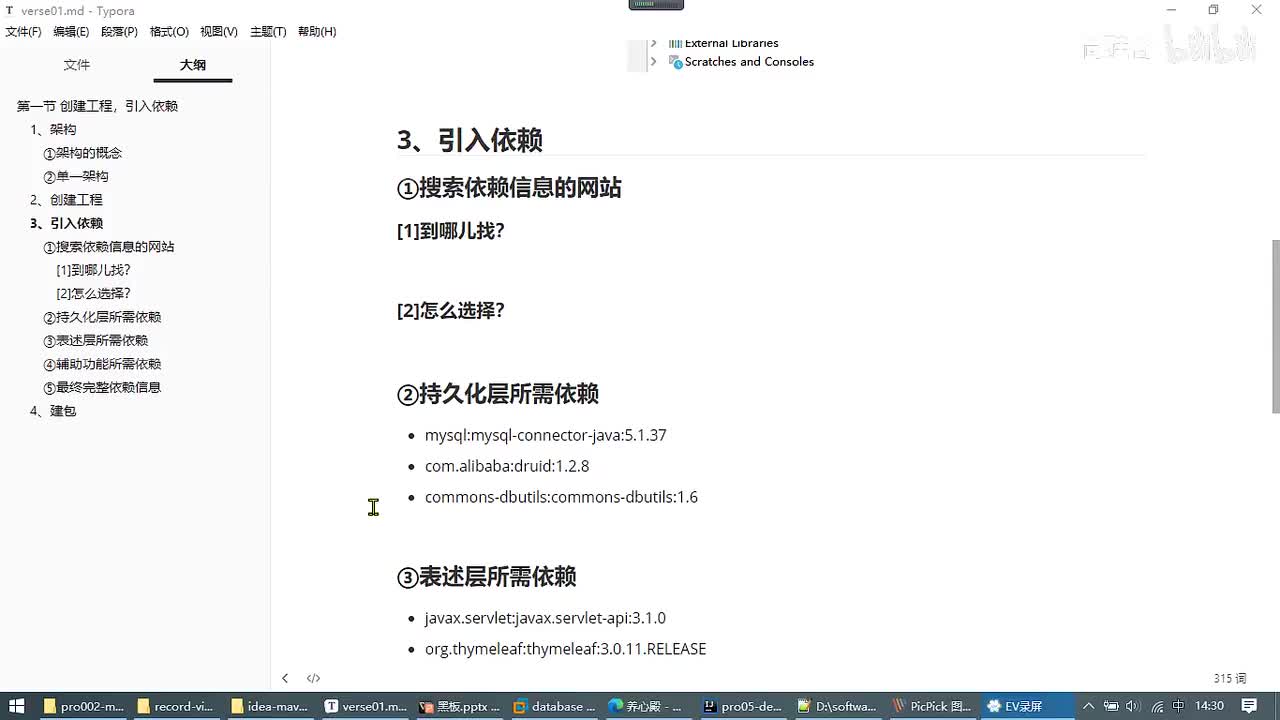Click the heading ①搜索依赖信息的网站 in the document
Image resolution: width=1280 pixels, height=720 pixels.
click(x=509, y=187)
